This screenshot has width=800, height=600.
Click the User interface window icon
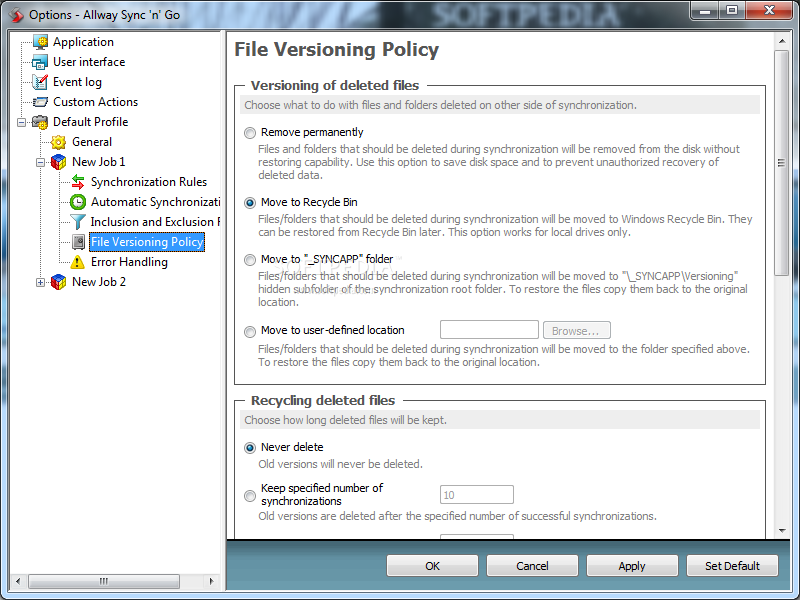(x=40, y=62)
